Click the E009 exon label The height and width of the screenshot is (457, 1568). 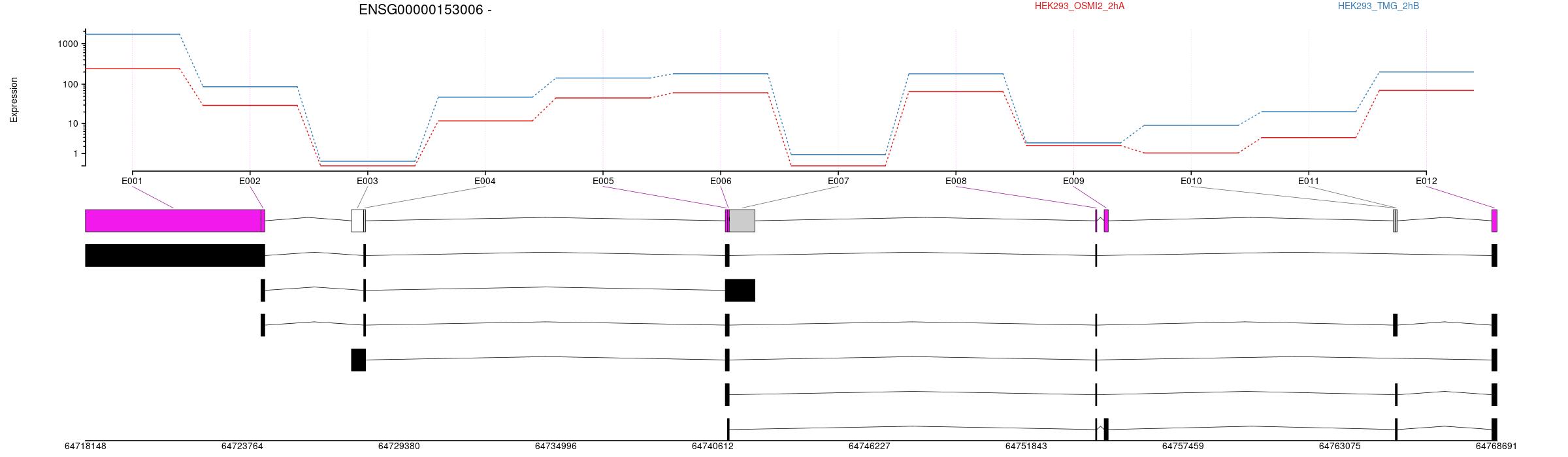tap(1073, 181)
